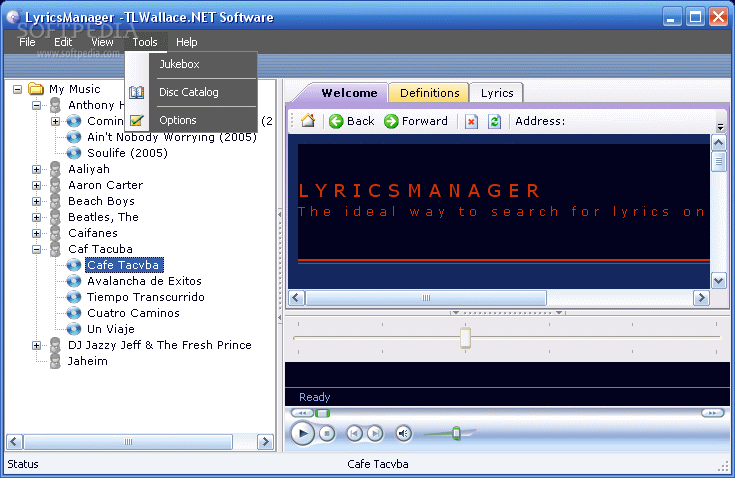
Task: Collapse the My Music root node
Action: (x=17, y=89)
